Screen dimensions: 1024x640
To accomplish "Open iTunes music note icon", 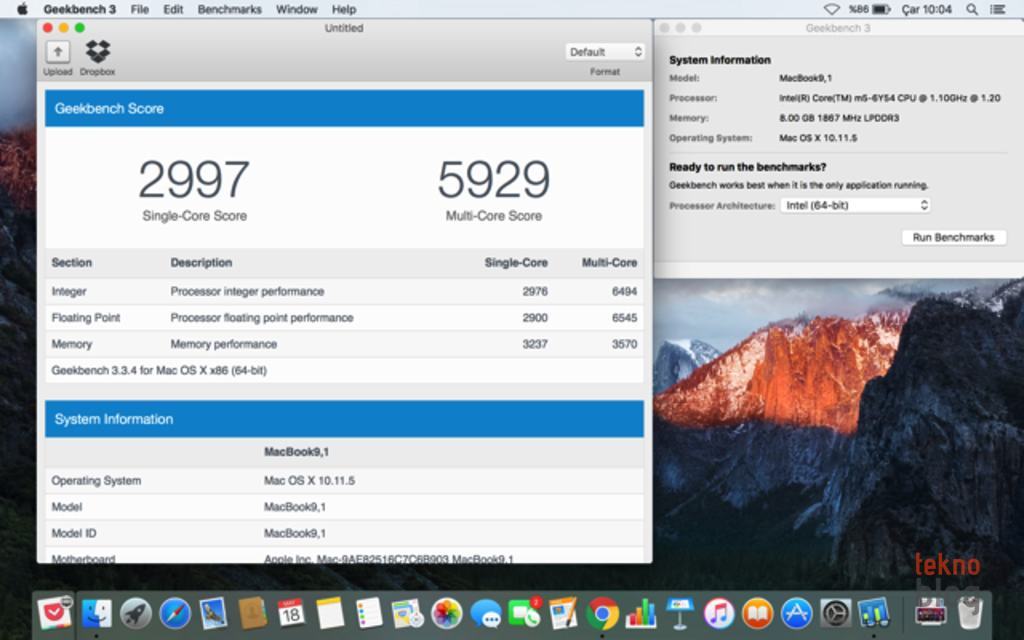I will click(x=718, y=614).
